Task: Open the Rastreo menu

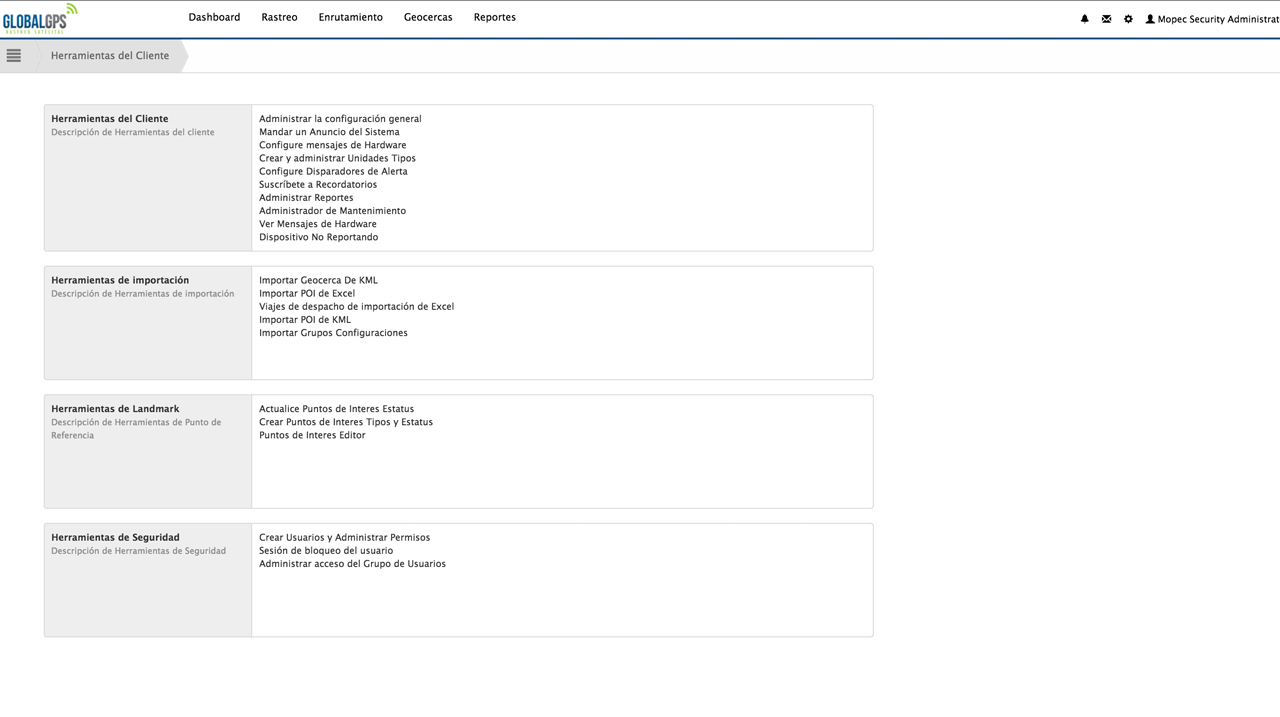Action: (x=279, y=17)
